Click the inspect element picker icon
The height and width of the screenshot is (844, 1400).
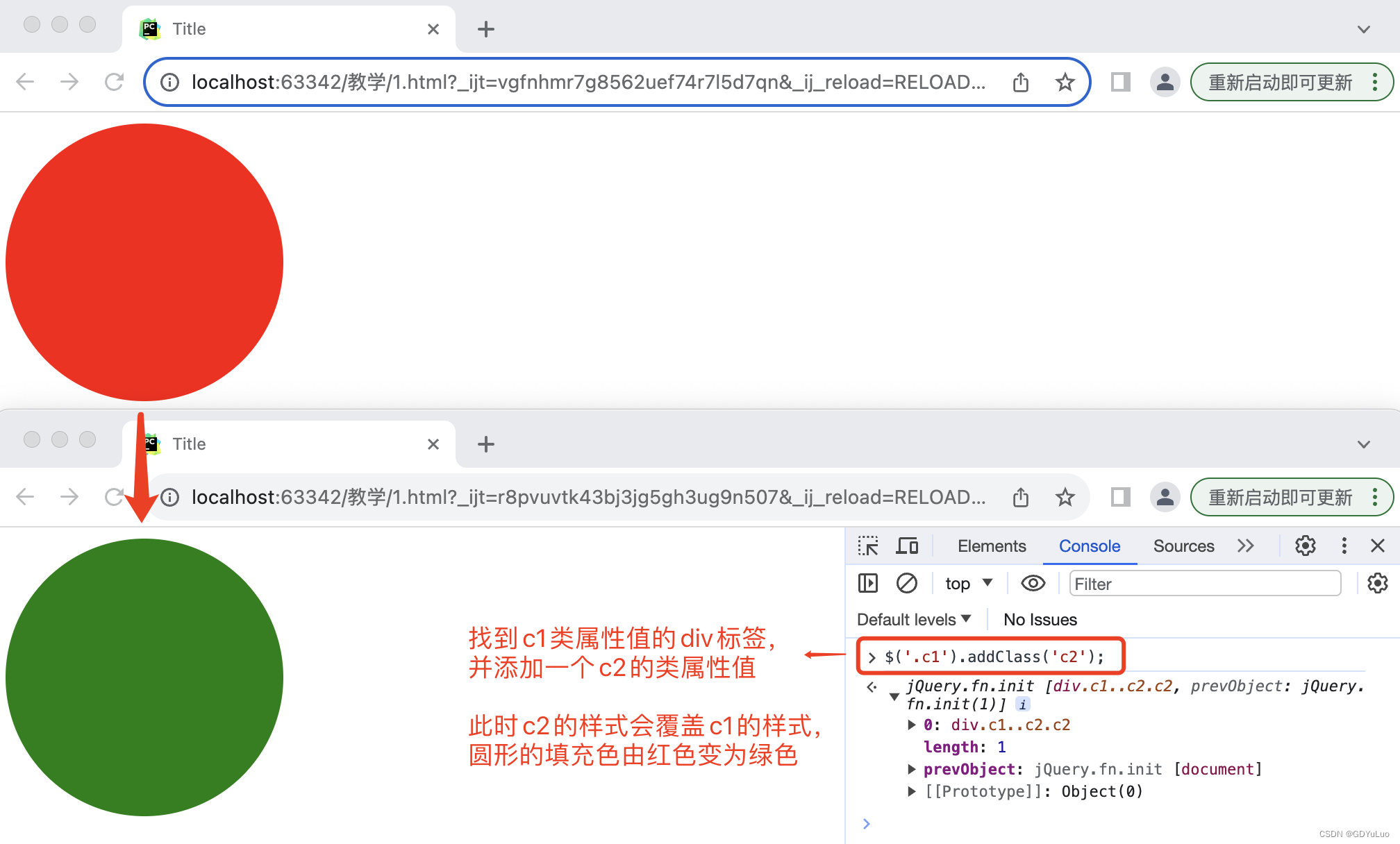click(x=867, y=546)
